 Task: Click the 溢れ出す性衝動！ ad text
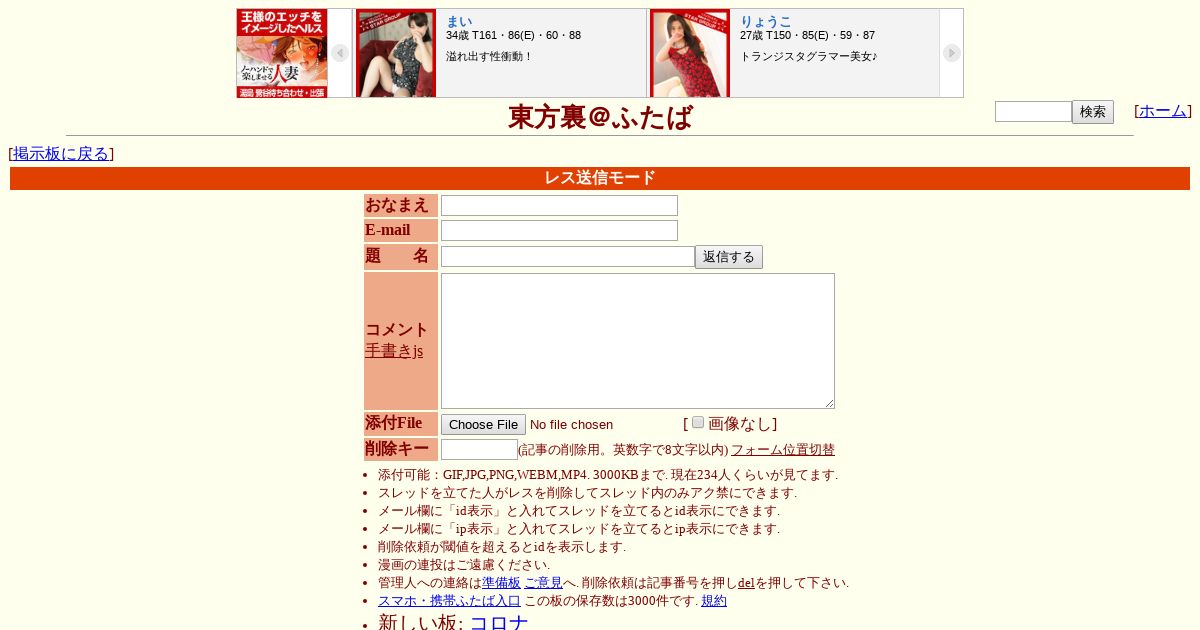[490, 56]
